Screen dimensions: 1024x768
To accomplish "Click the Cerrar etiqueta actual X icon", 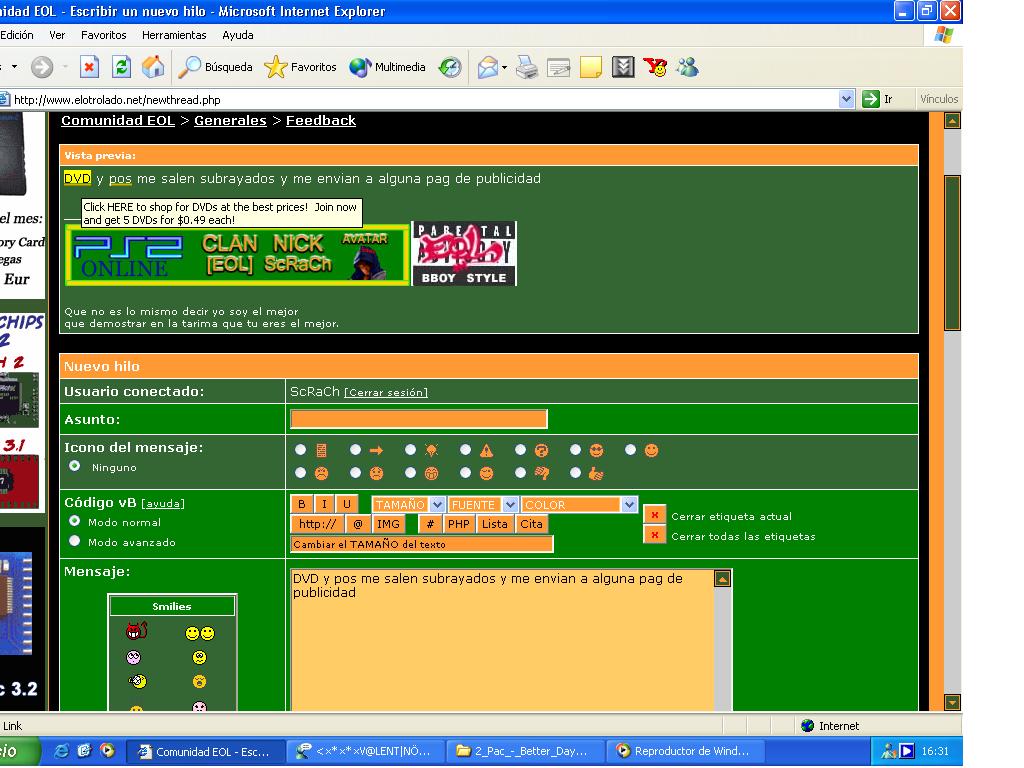I will pos(654,516).
